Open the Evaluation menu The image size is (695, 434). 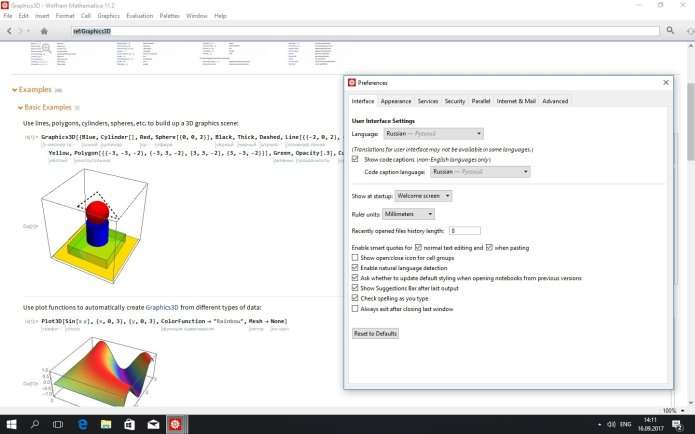140,16
